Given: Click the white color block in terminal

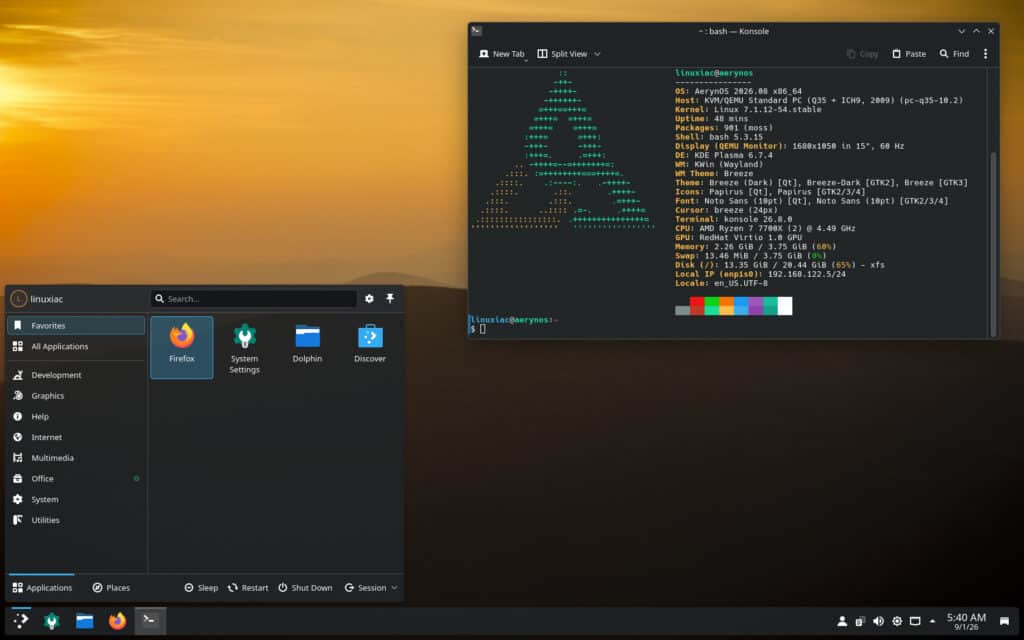Looking at the screenshot, I should coord(785,306).
